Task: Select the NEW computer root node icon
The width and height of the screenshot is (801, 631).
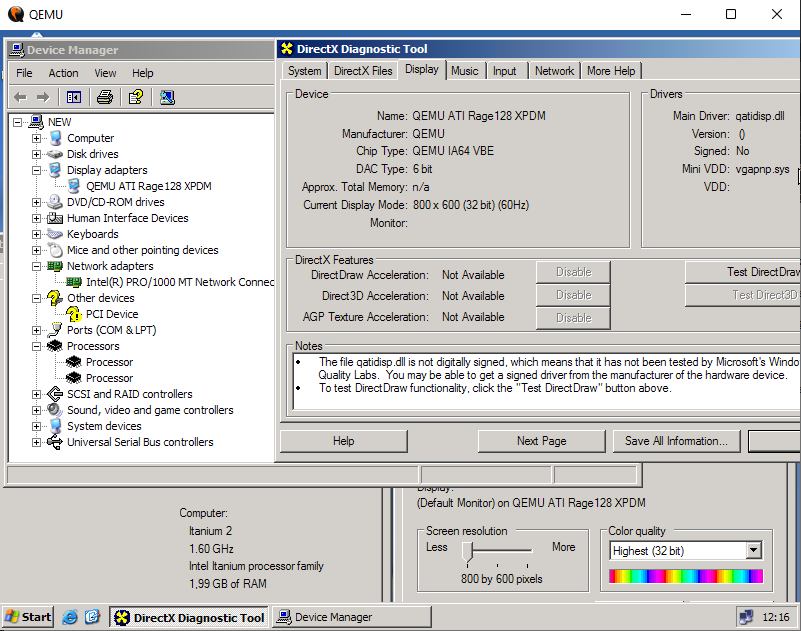Action: click(x=36, y=122)
